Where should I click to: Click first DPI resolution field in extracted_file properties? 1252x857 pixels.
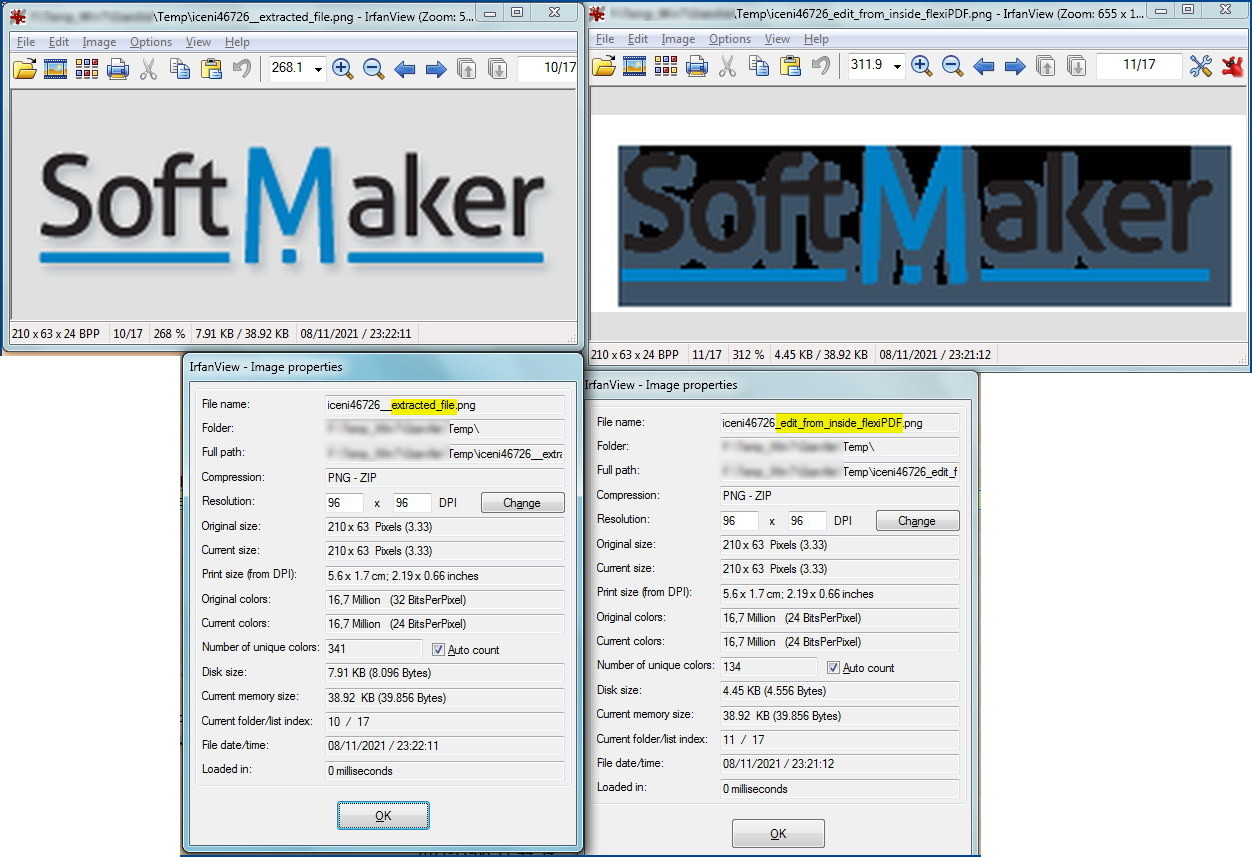click(344, 502)
